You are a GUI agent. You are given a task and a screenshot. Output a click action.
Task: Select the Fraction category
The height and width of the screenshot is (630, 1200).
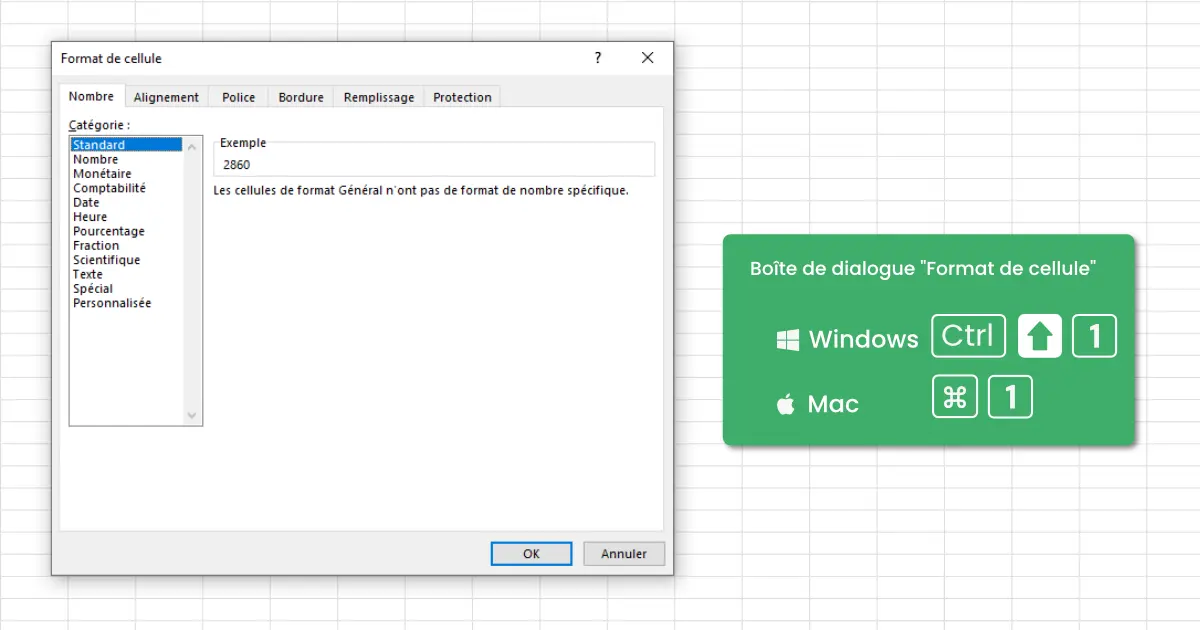click(127, 245)
